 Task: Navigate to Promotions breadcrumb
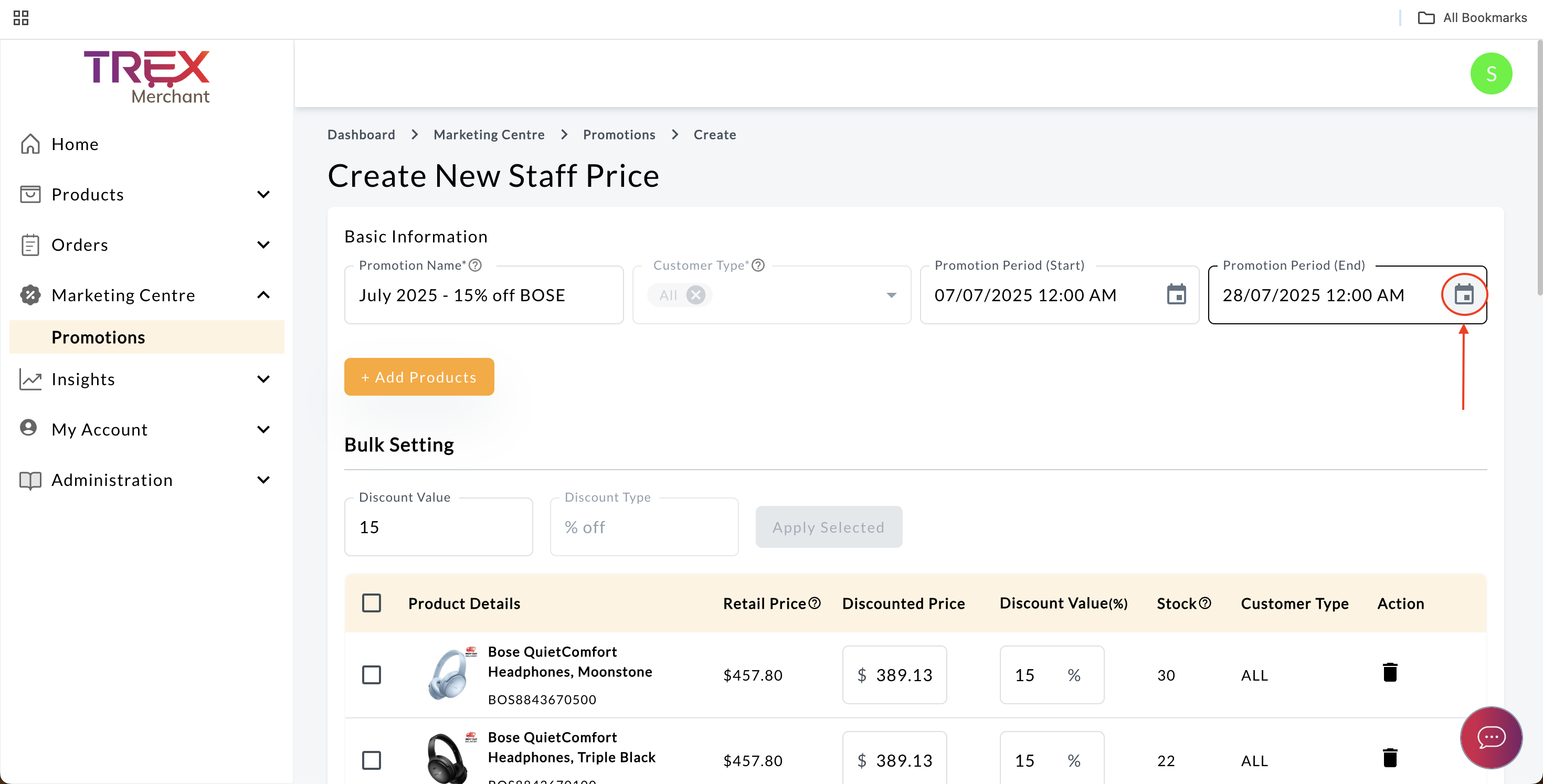619,135
